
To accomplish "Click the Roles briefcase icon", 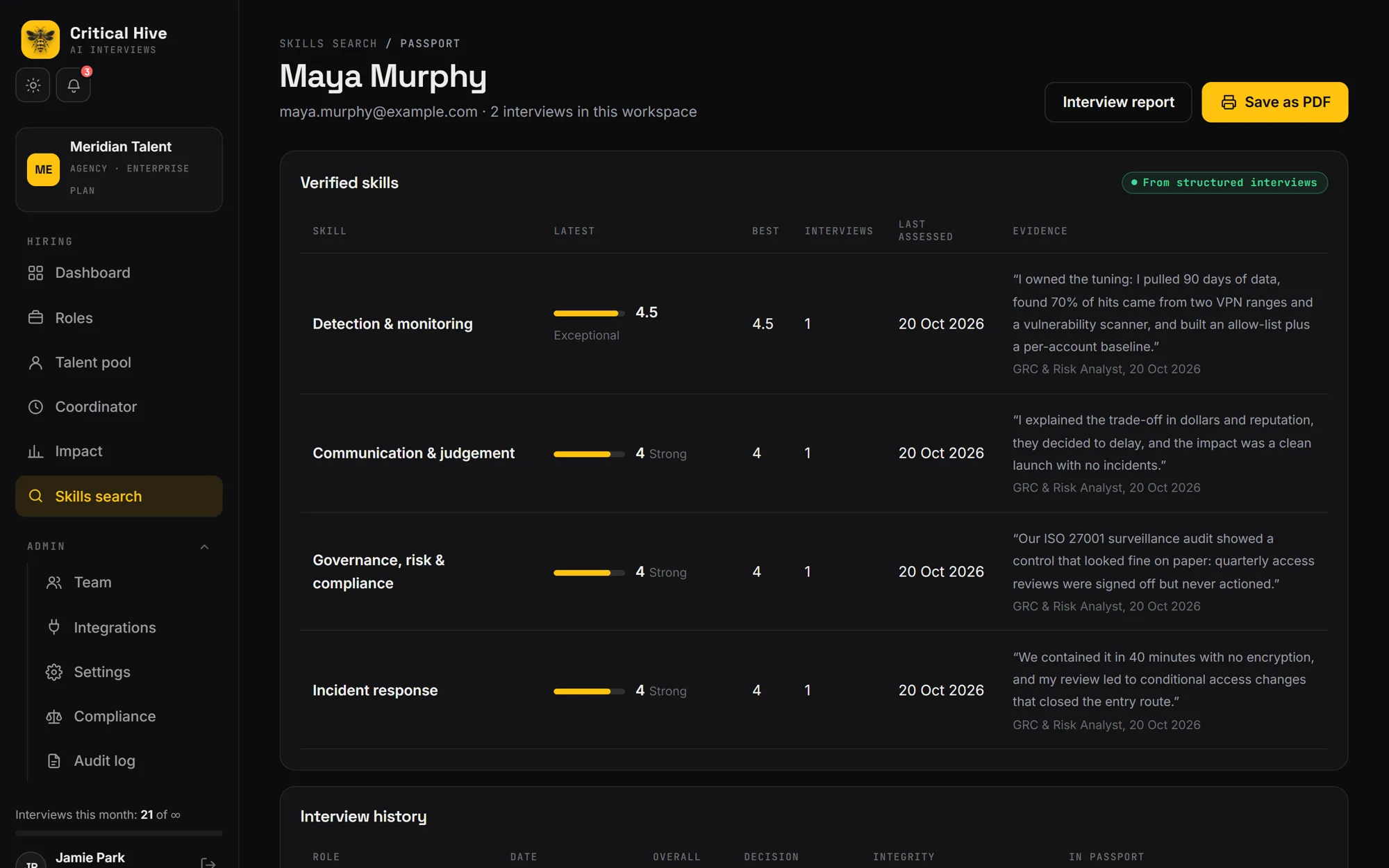I will pos(35,317).
